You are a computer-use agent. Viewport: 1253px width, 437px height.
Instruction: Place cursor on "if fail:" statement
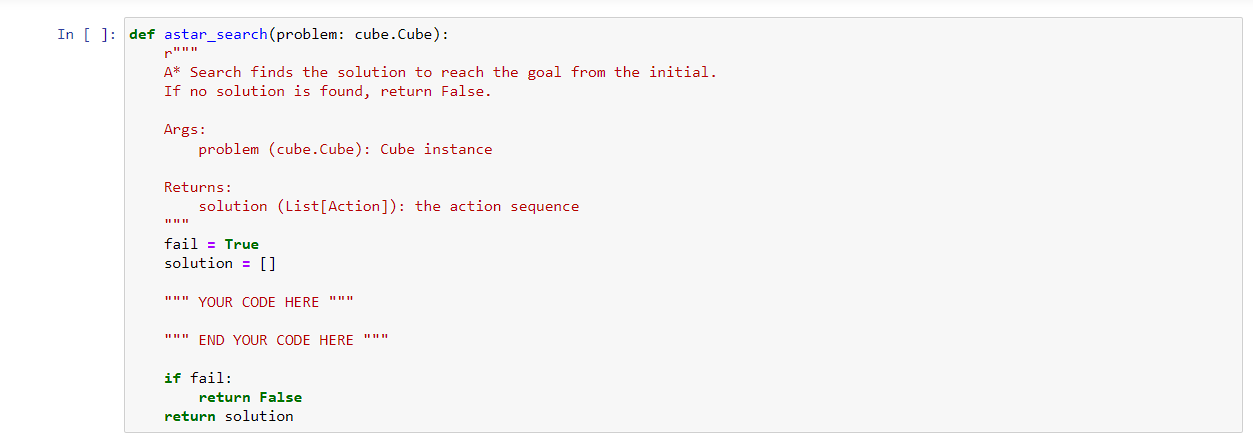click(198, 378)
